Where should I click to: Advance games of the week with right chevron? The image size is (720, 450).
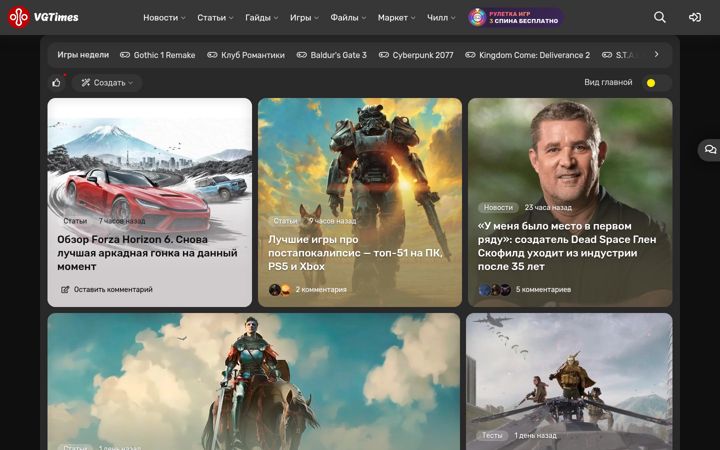click(x=656, y=54)
